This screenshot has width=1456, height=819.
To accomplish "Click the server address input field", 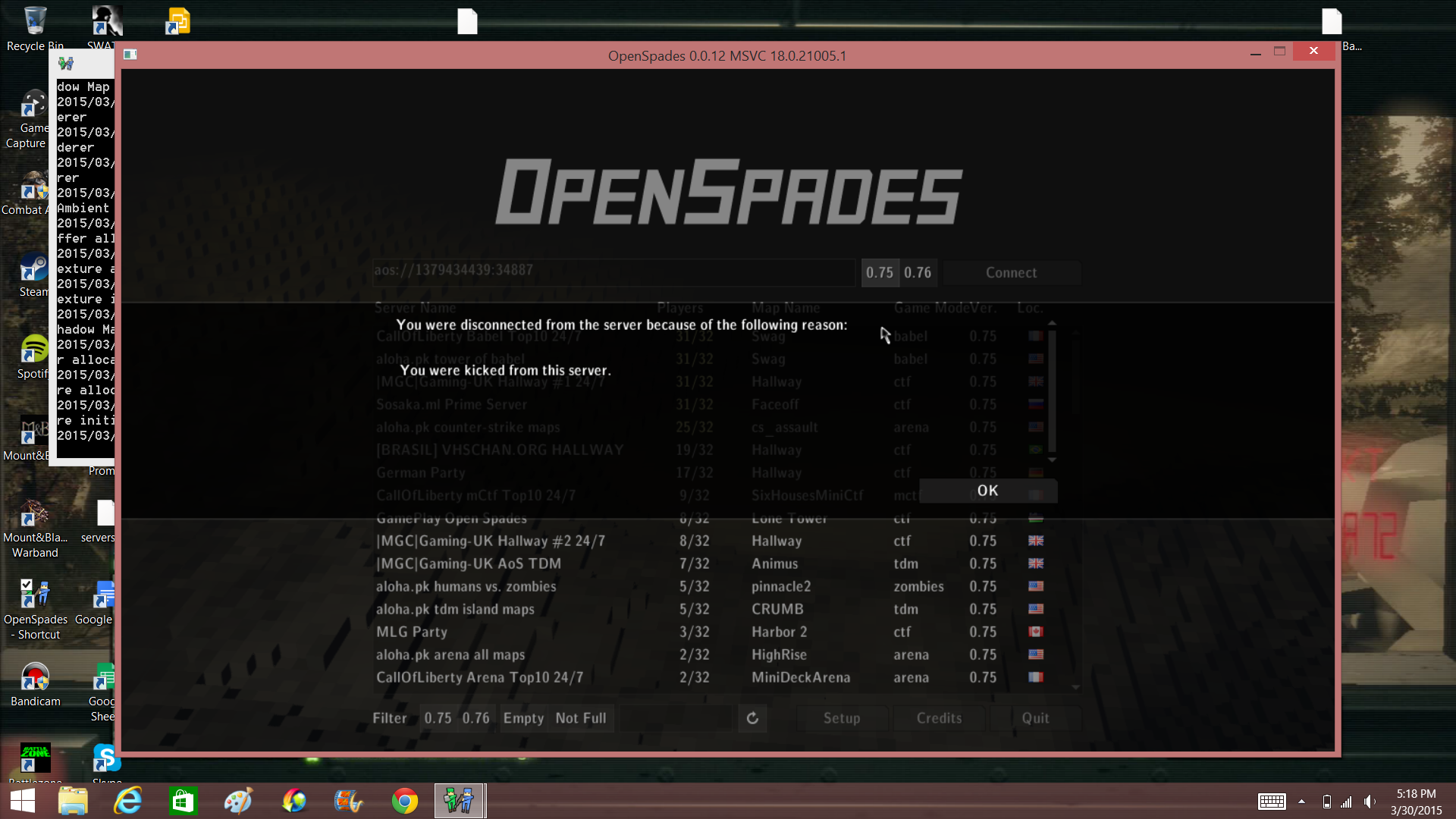I will (x=614, y=271).
